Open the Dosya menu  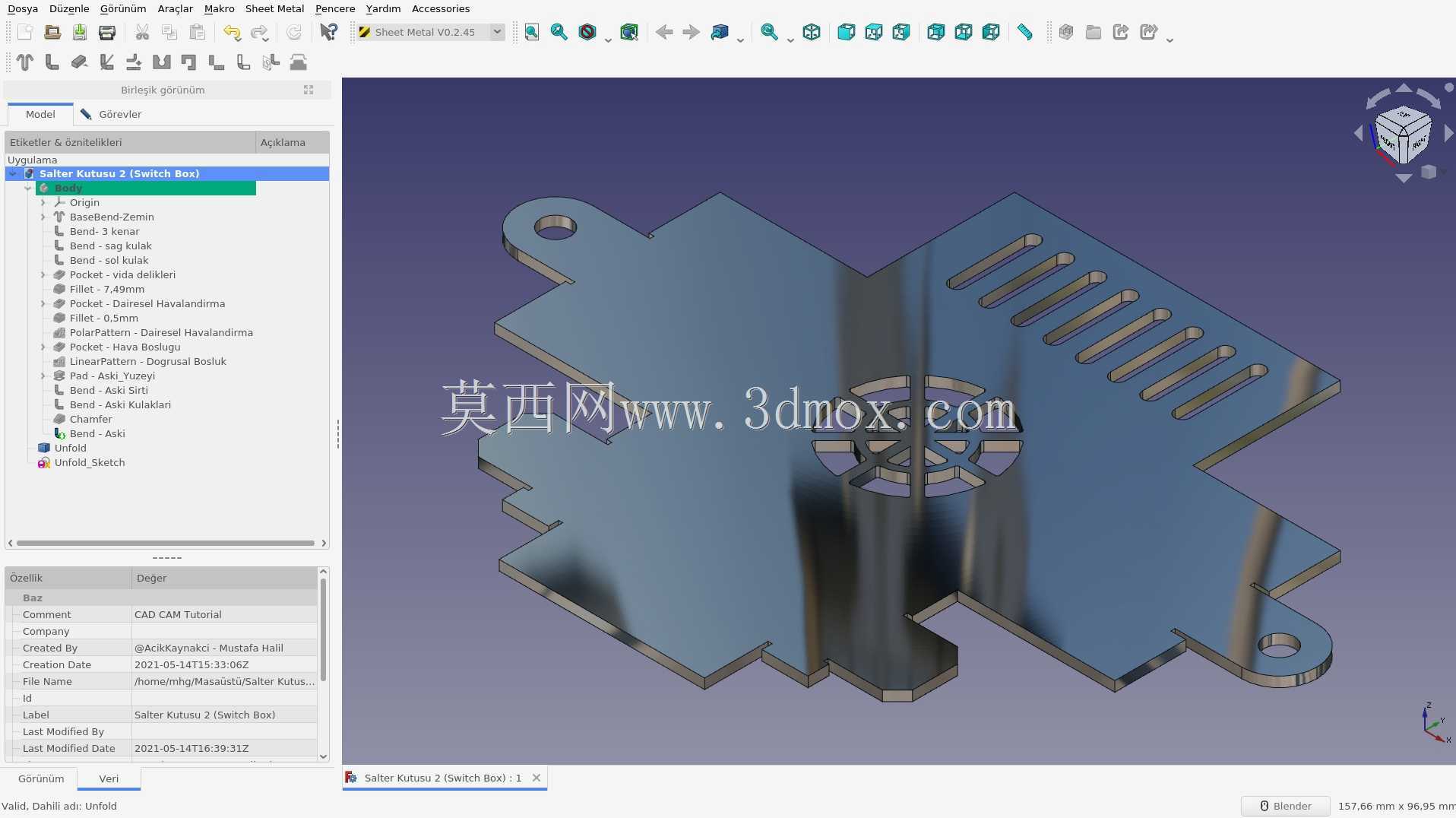(x=23, y=8)
